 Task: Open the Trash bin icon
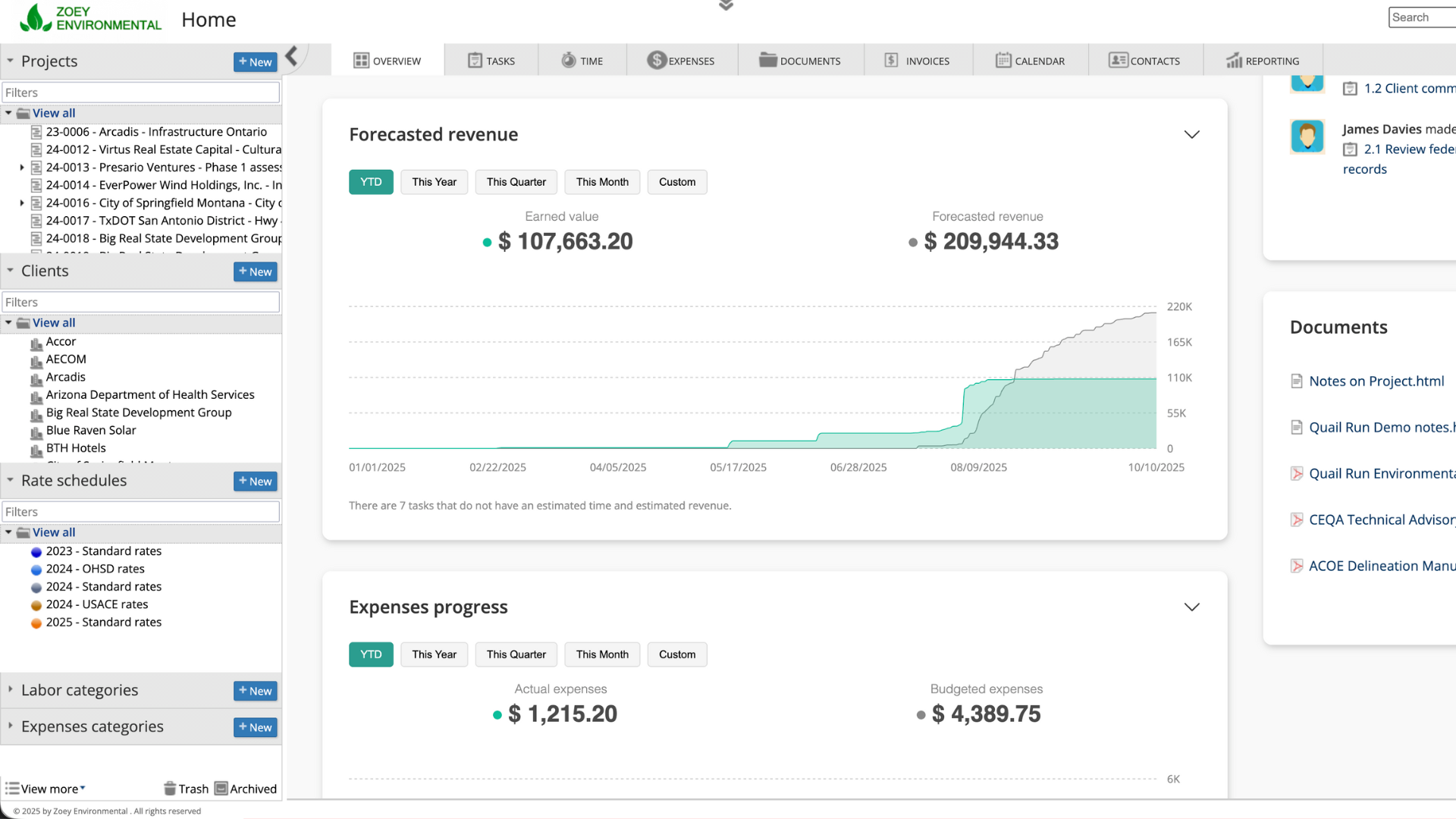(x=170, y=789)
